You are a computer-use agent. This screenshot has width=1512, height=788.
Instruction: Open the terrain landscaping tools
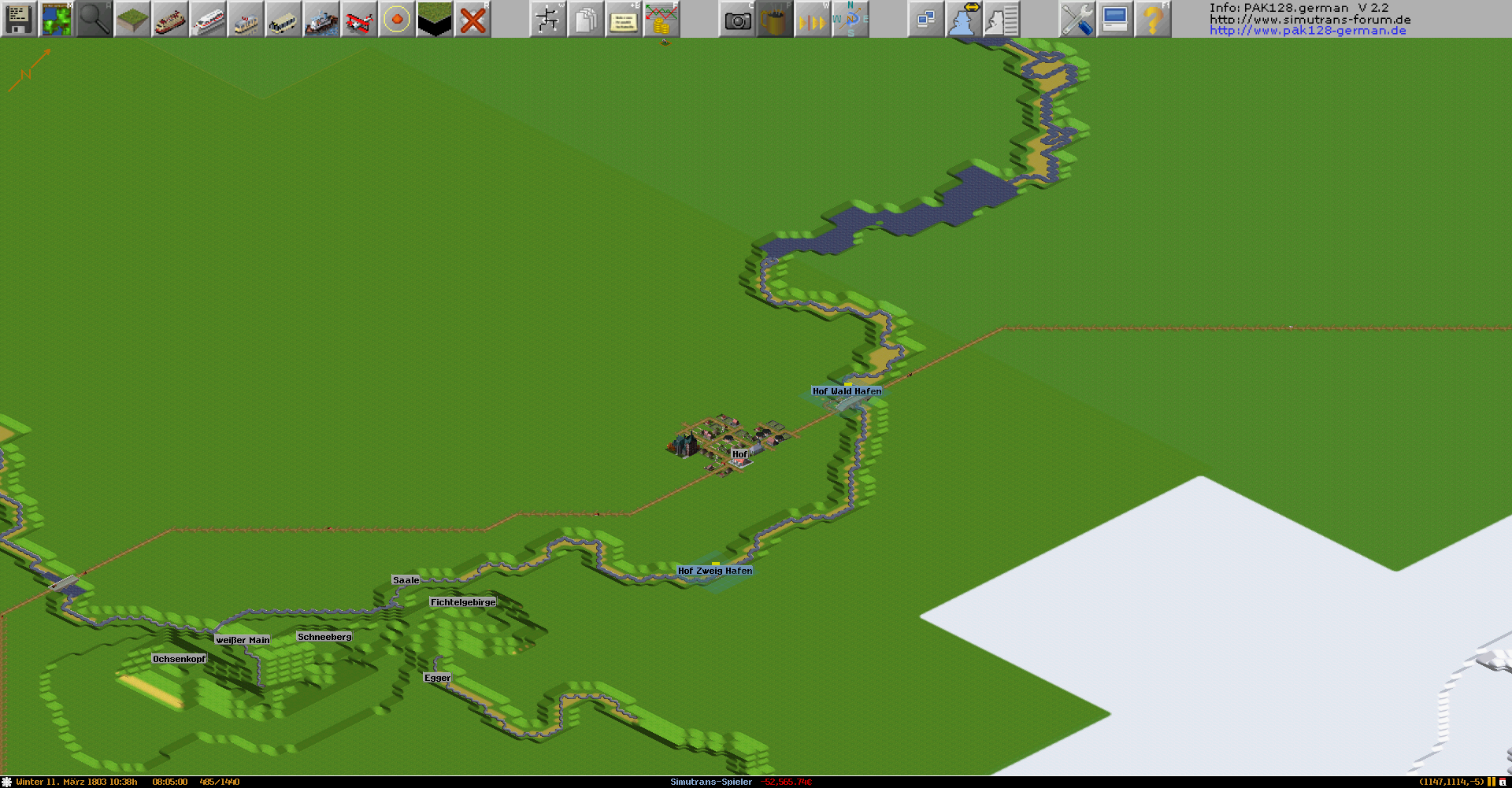(x=132, y=19)
